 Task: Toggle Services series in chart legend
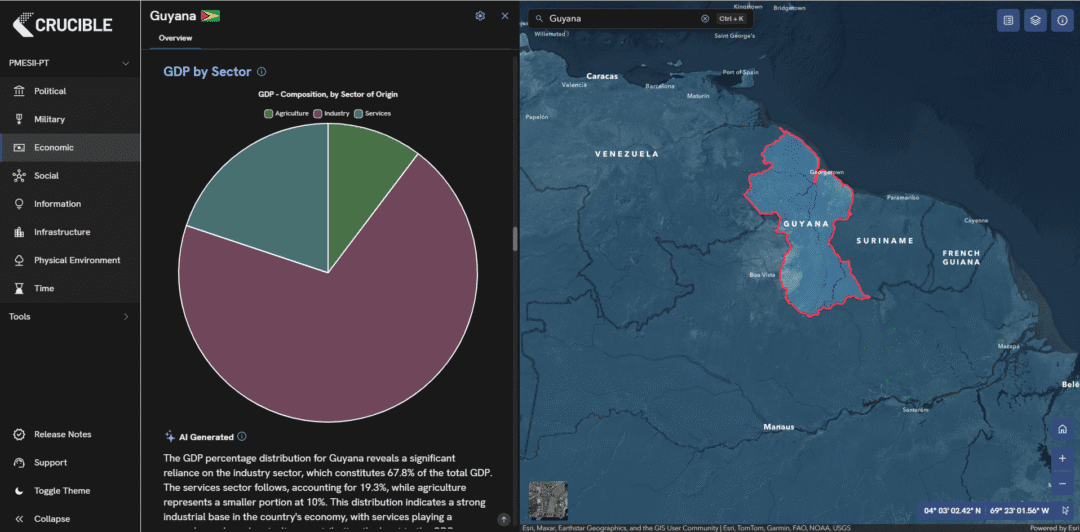(372, 113)
